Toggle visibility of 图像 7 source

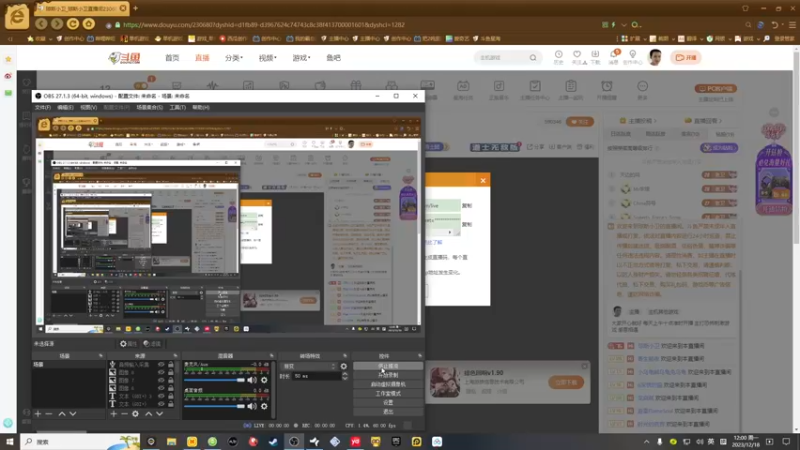pyautogui.click(x=161, y=380)
